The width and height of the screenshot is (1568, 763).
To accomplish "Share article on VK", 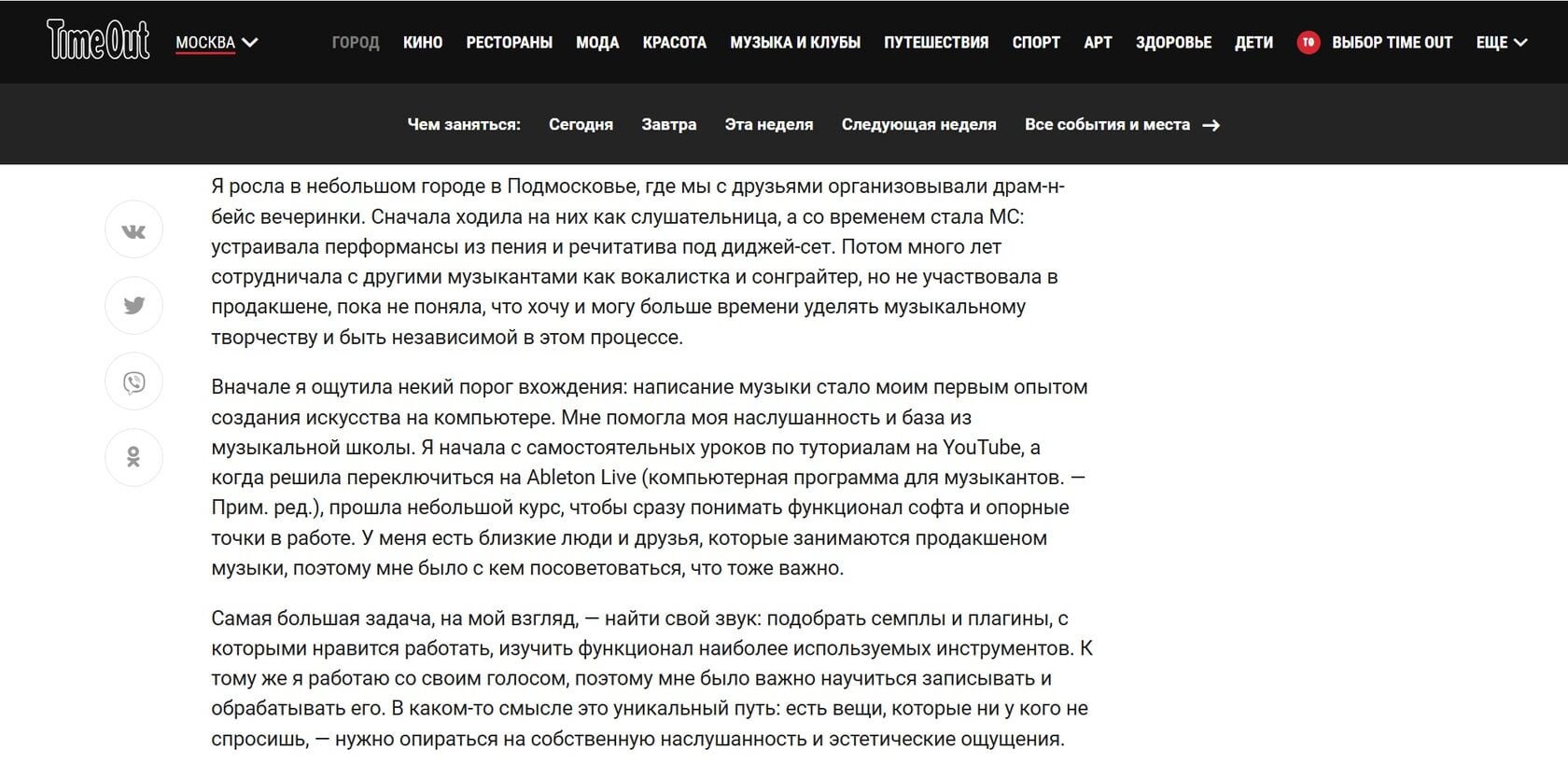I will pyautogui.click(x=133, y=229).
